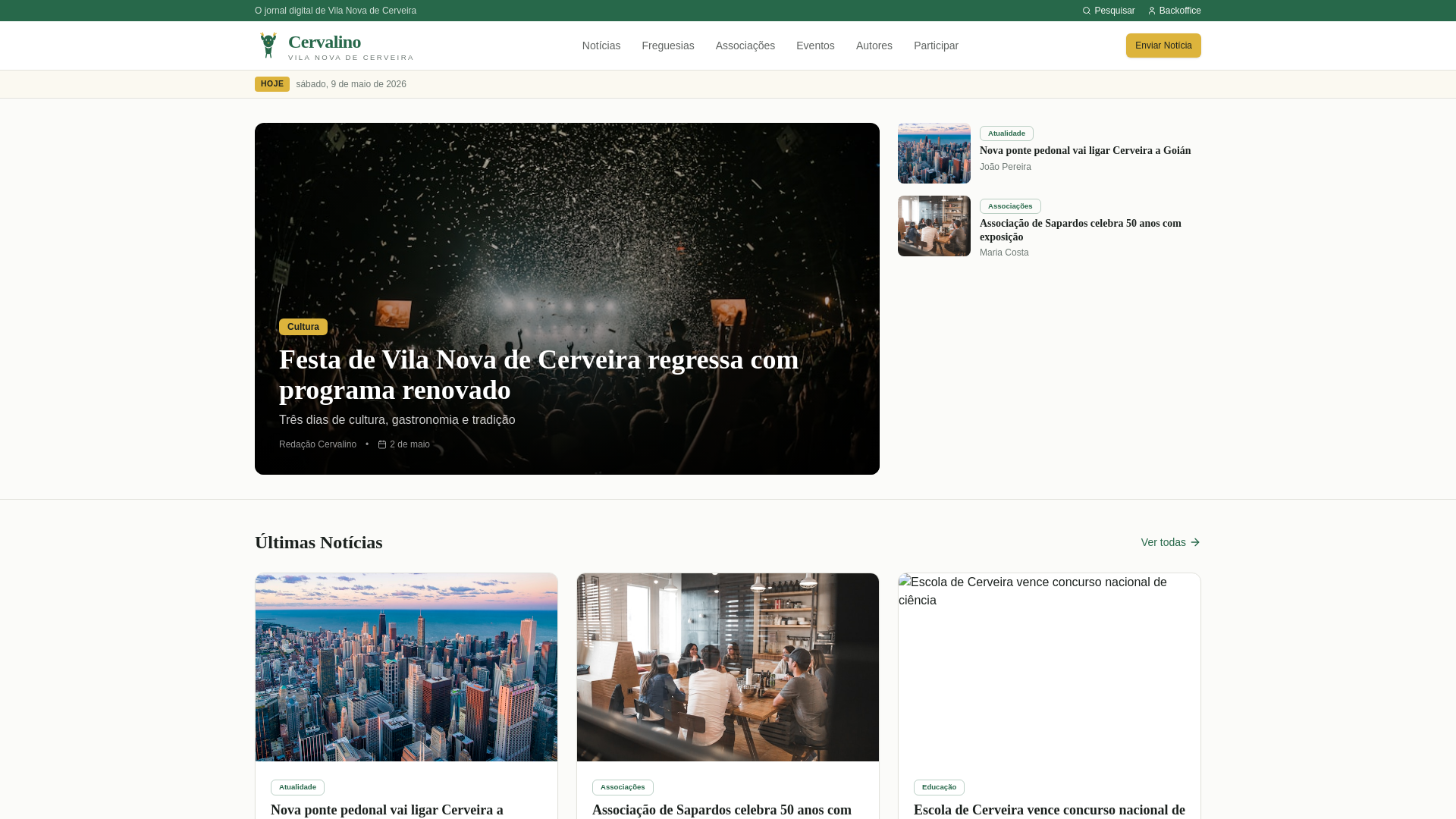Click the HOJE date badge
Viewport: 1456px width, 819px height.
272,84
